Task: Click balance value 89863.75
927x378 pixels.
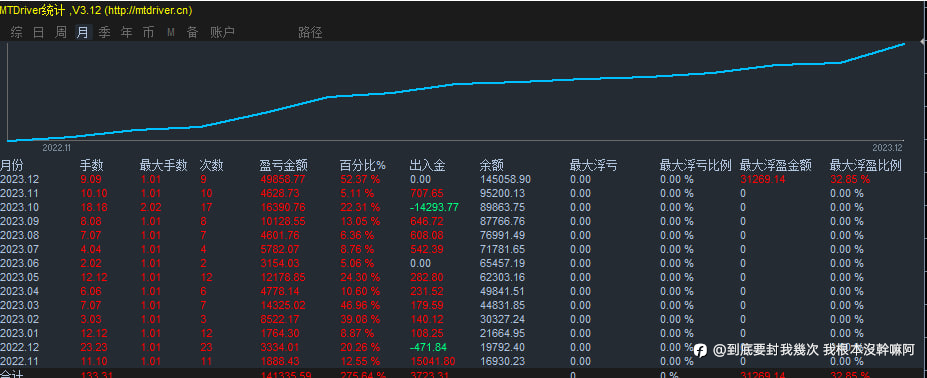Action: pos(503,207)
